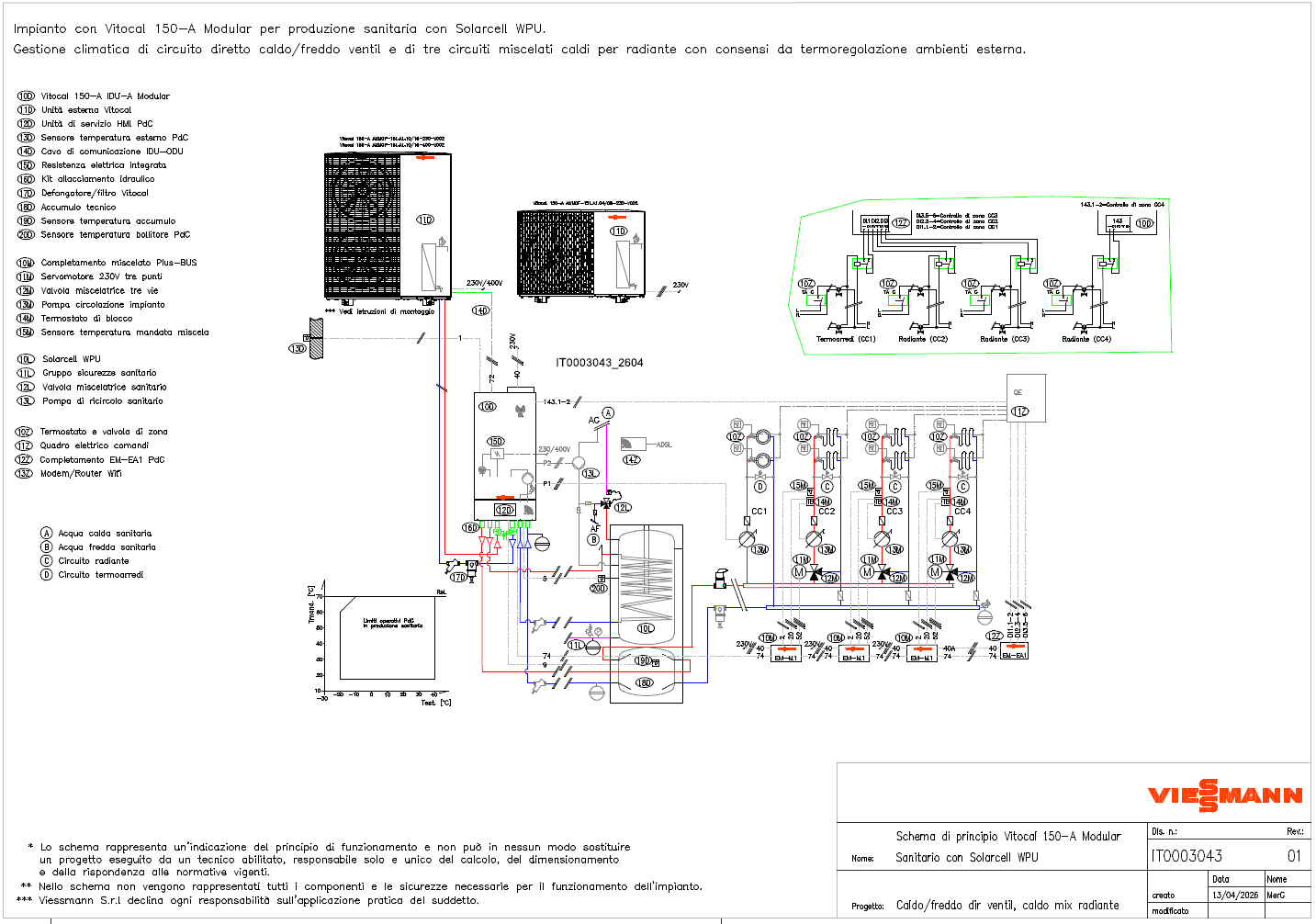Click legend item Acqua calda sanitaria

[105, 534]
